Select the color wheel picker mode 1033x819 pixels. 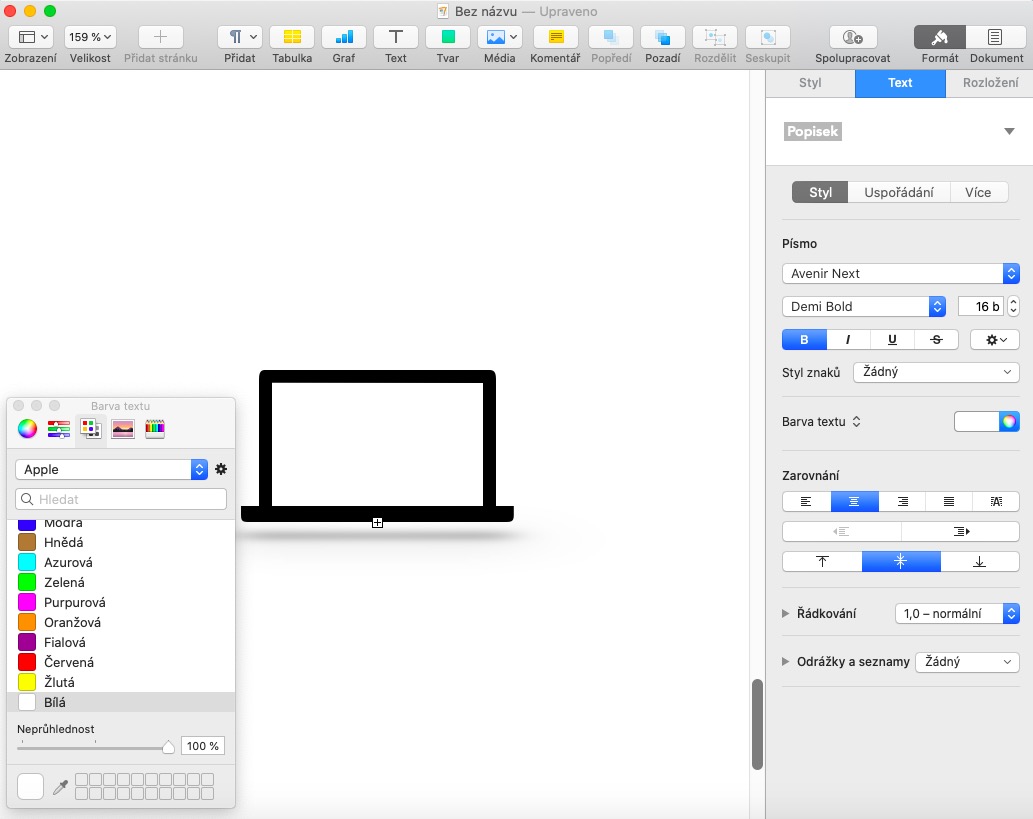(x=27, y=429)
